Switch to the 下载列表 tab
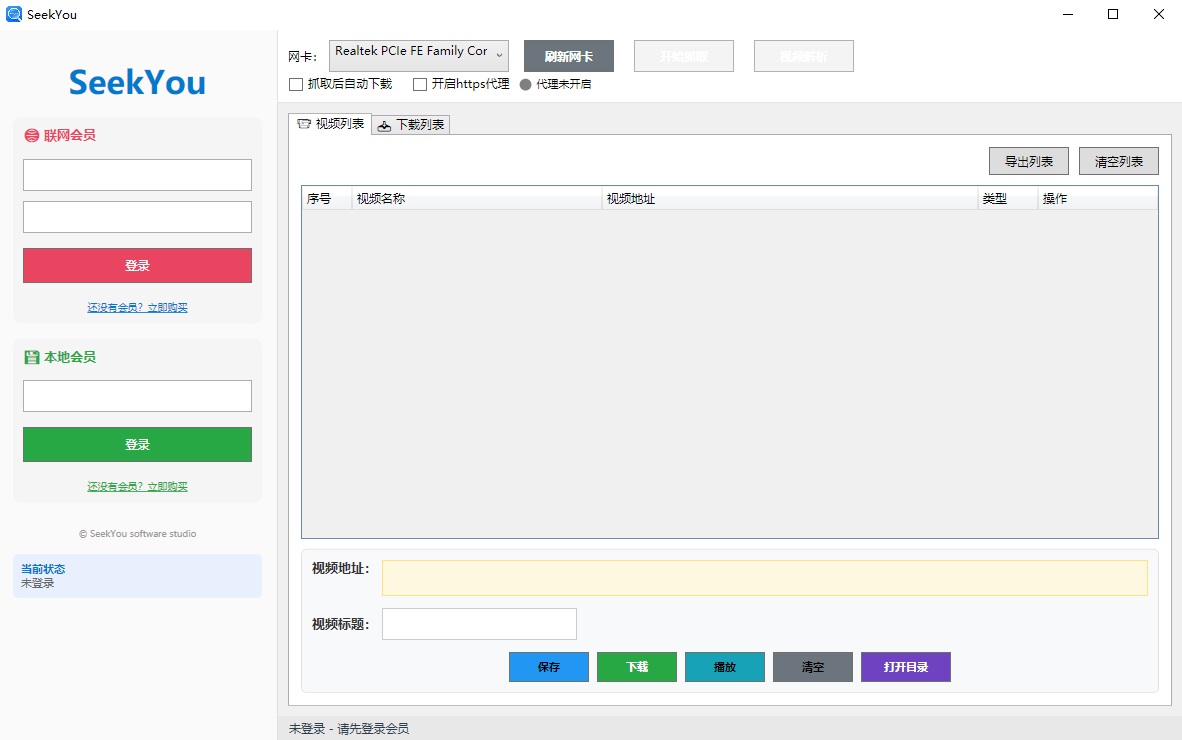Image resolution: width=1182 pixels, height=740 pixels. (411, 125)
